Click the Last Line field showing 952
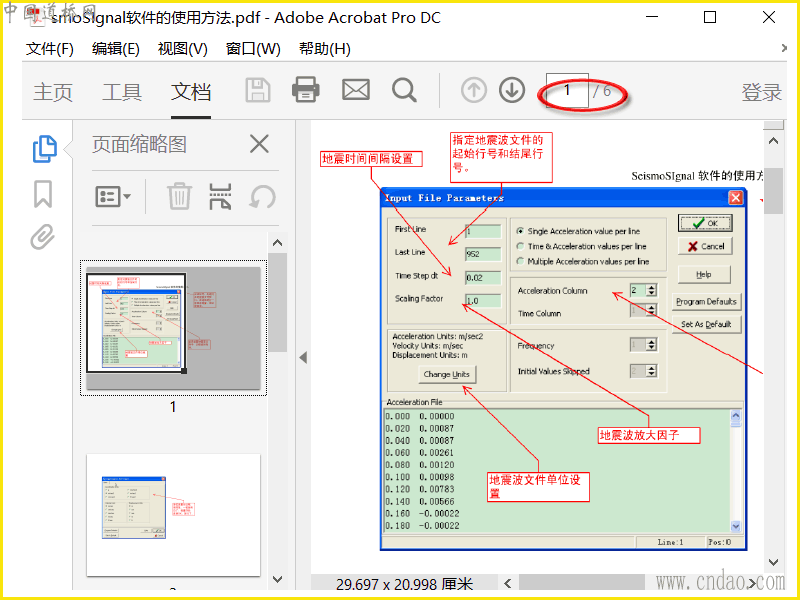Image resolution: width=800 pixels, height=600 pixels. 483,254
